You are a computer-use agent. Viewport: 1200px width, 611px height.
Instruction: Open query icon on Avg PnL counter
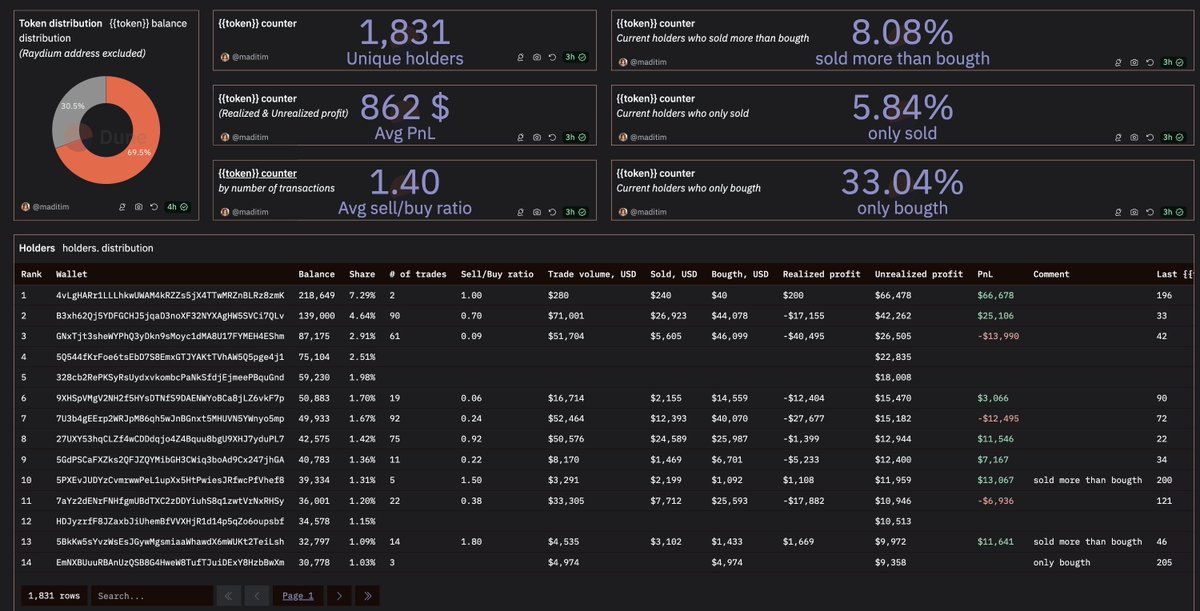(x=521, y=137)
